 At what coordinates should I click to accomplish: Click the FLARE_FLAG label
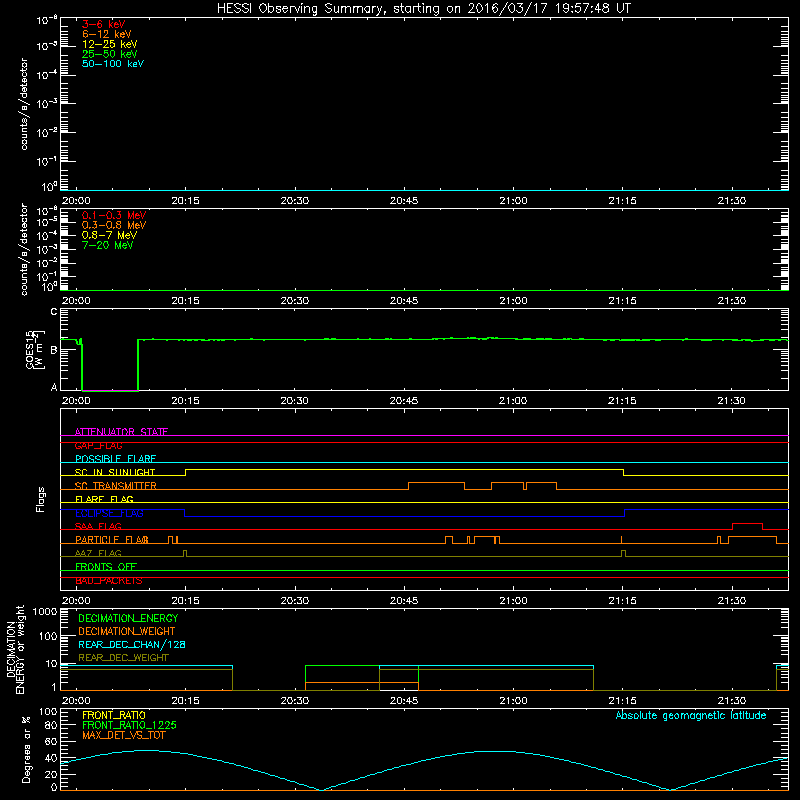coord(104,499)
